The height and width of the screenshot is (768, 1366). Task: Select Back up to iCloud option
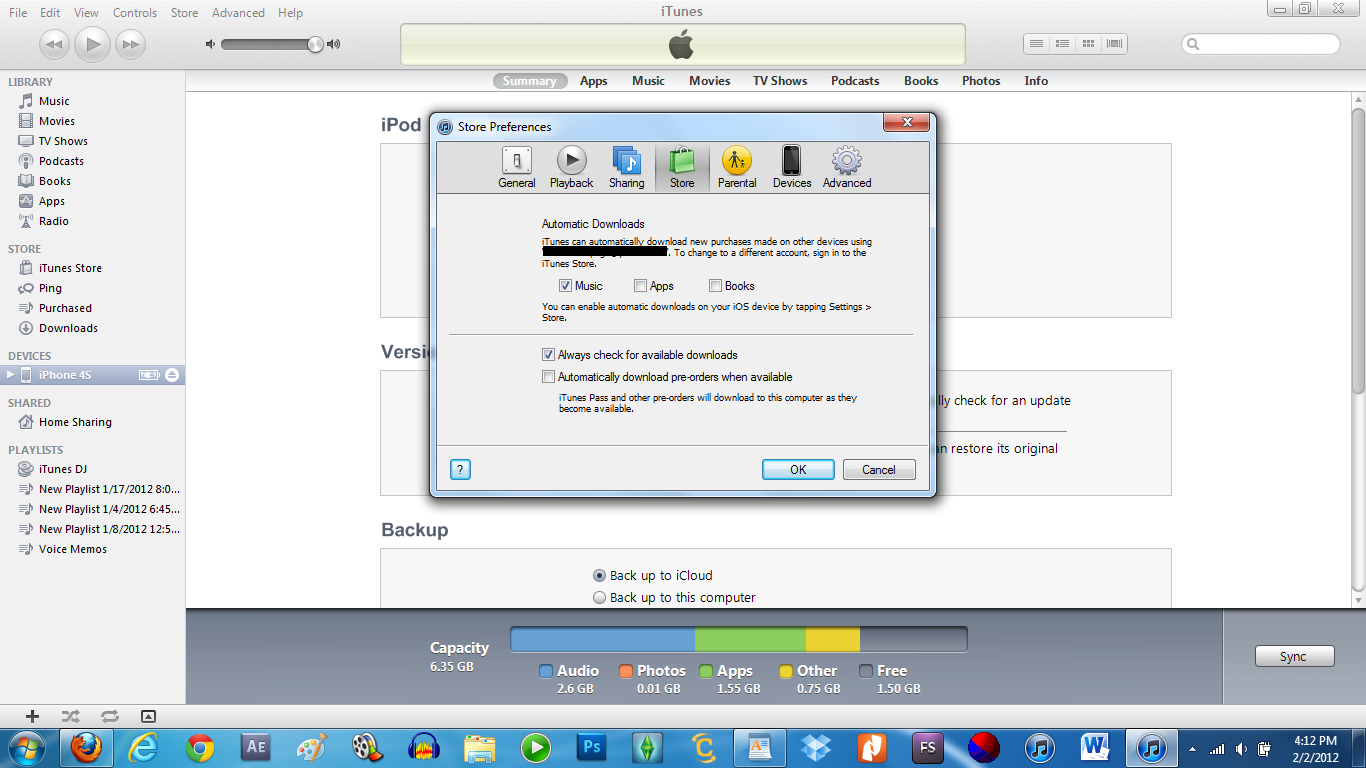pos(600,576)
